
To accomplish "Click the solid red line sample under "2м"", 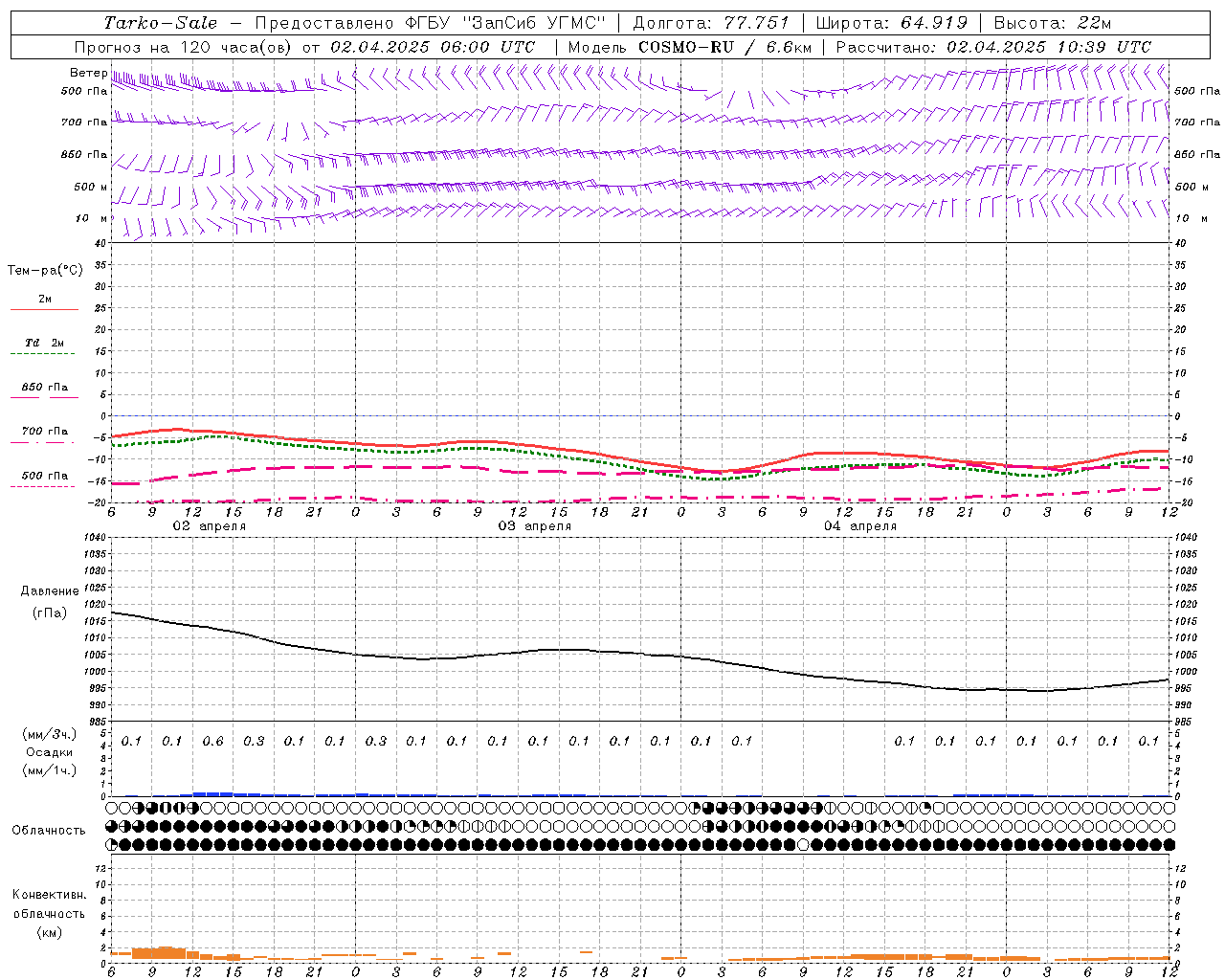I will (x=44, y=310).
